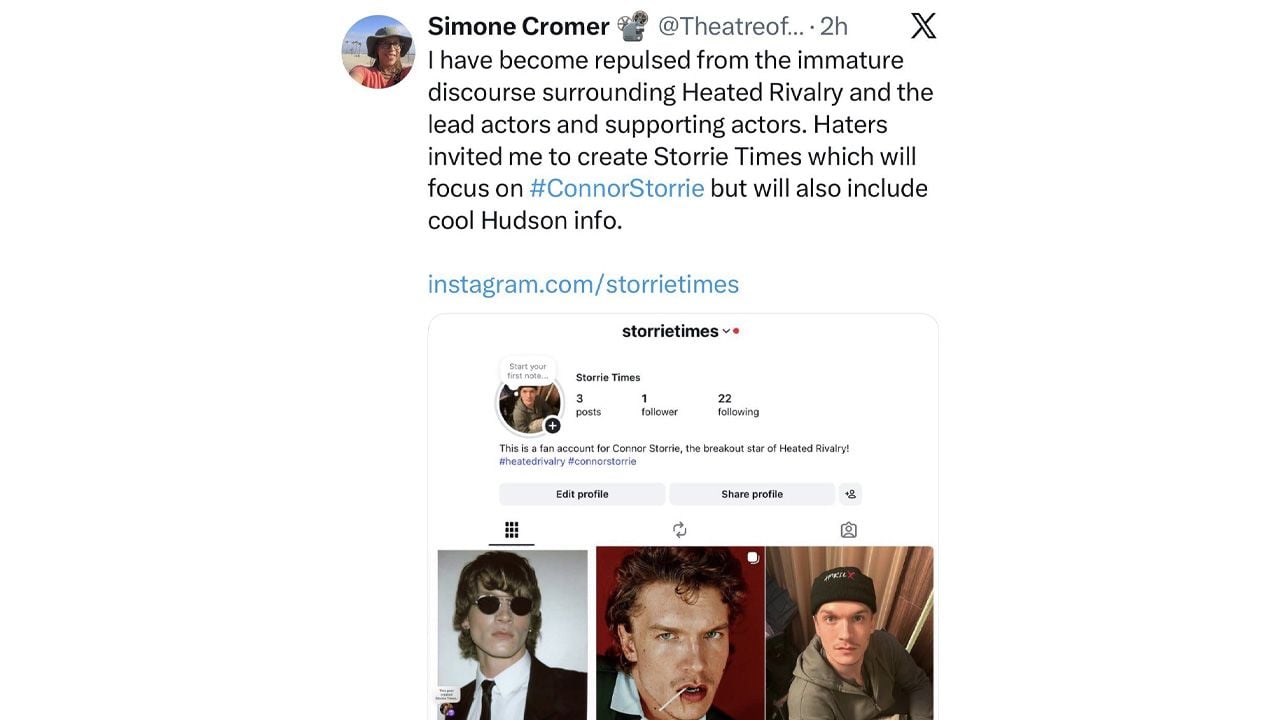Screen dimensions: 1280x720
Task: Open the sunglasses portrait post thumbnail
Action: 512,634
